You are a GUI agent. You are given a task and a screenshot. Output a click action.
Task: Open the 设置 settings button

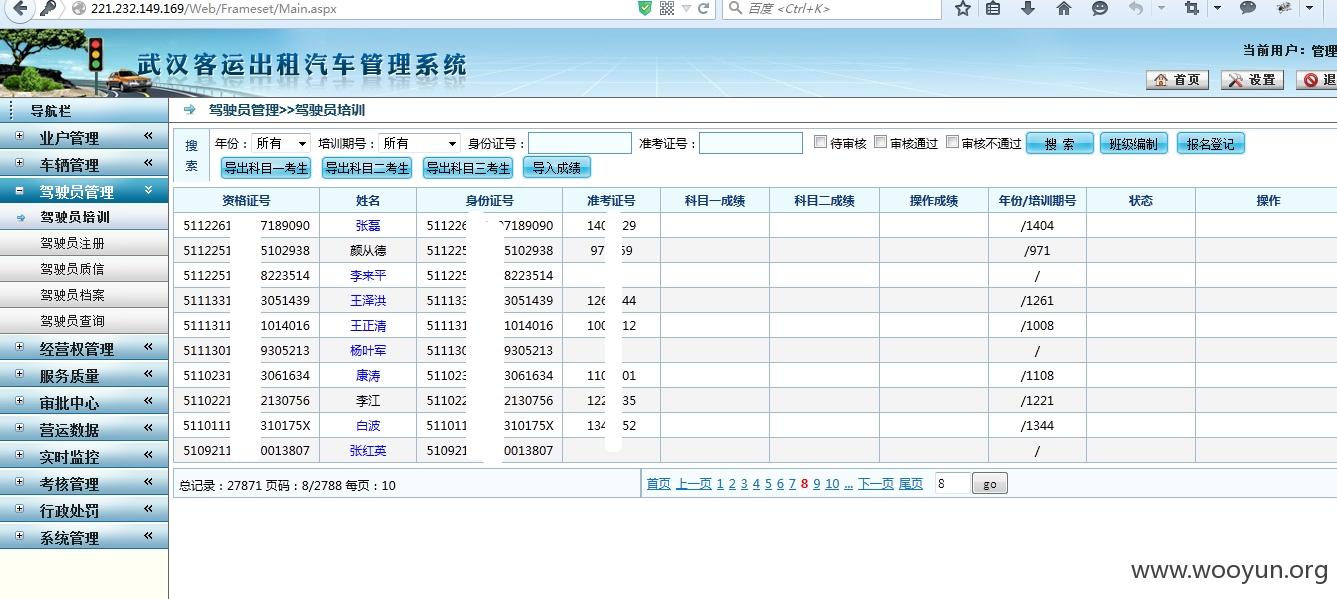click(x=1253, y=80)
